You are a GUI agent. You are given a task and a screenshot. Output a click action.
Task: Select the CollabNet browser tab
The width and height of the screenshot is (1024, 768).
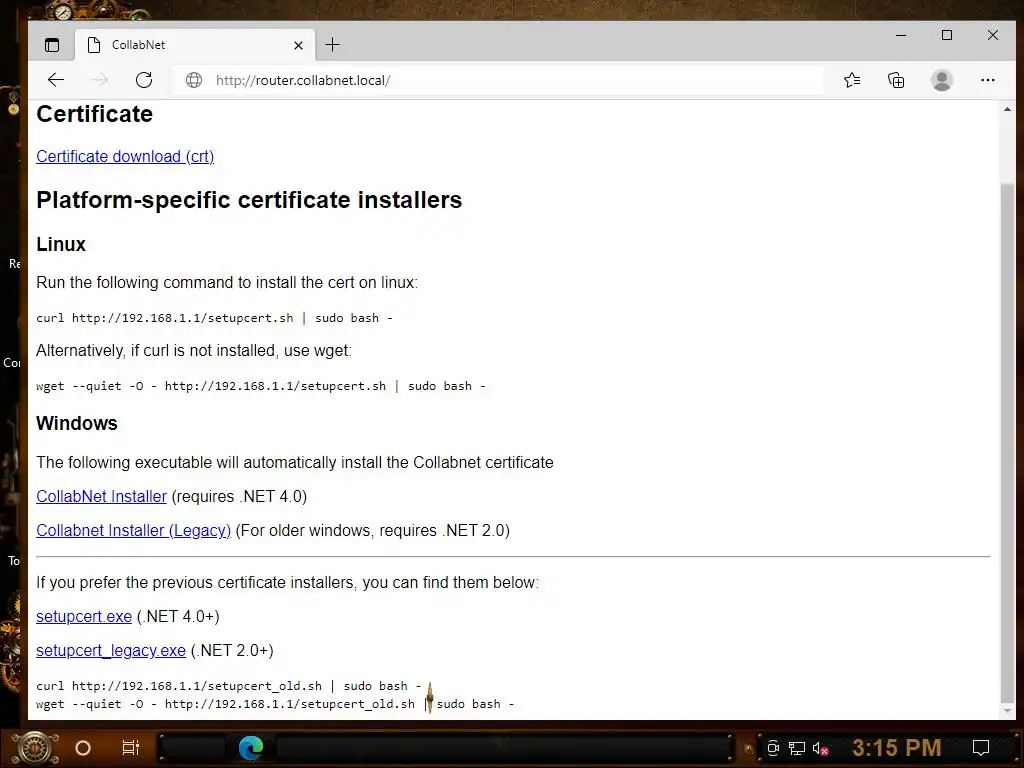click(x=195, y=45)
